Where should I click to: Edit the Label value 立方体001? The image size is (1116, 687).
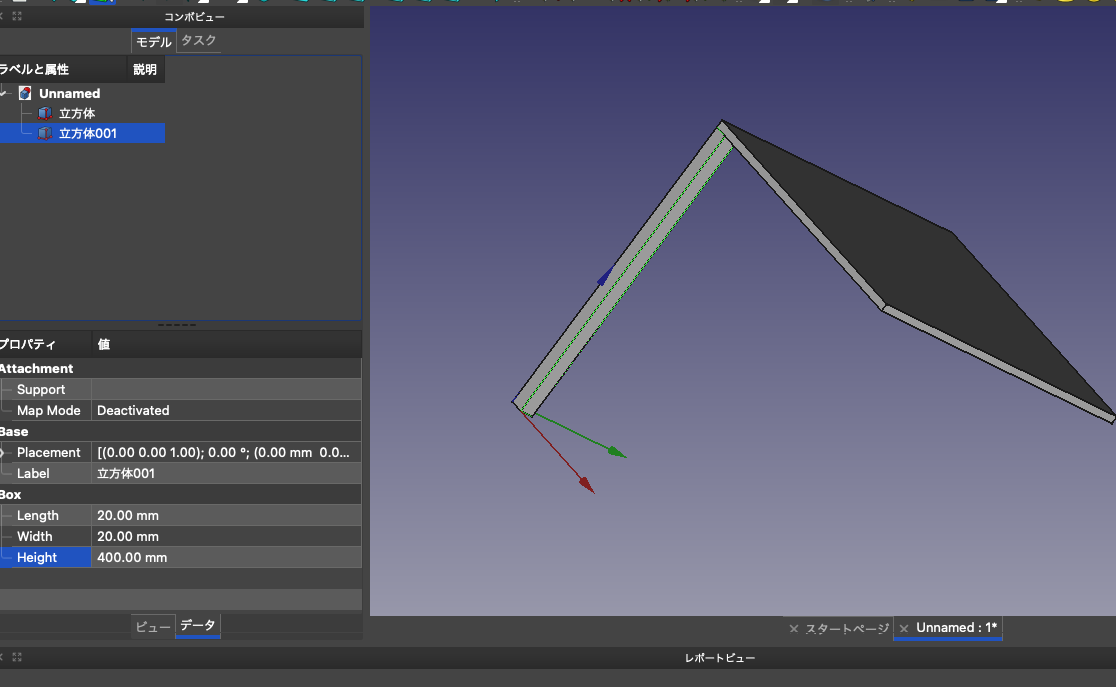tap(226, 473)
